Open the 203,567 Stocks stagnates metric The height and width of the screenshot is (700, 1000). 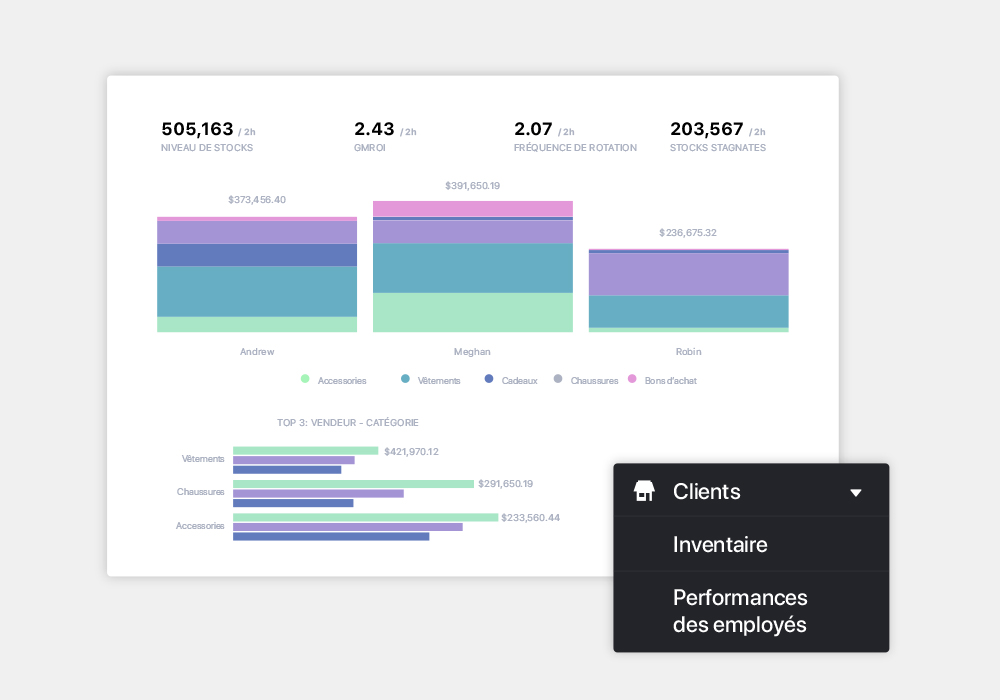(706, 129)
